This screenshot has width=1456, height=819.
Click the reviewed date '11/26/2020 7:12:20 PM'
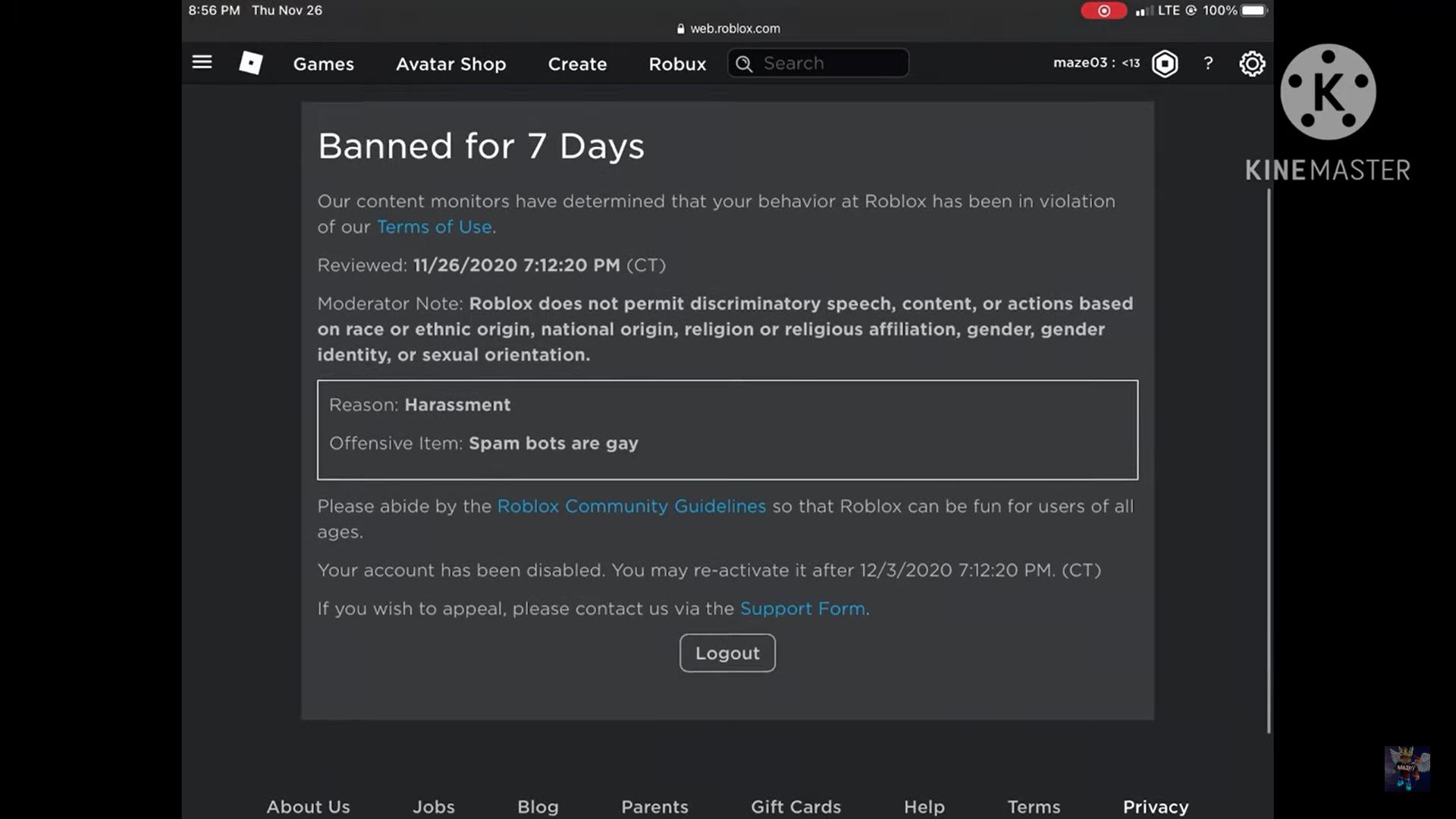tap(516, 265)
